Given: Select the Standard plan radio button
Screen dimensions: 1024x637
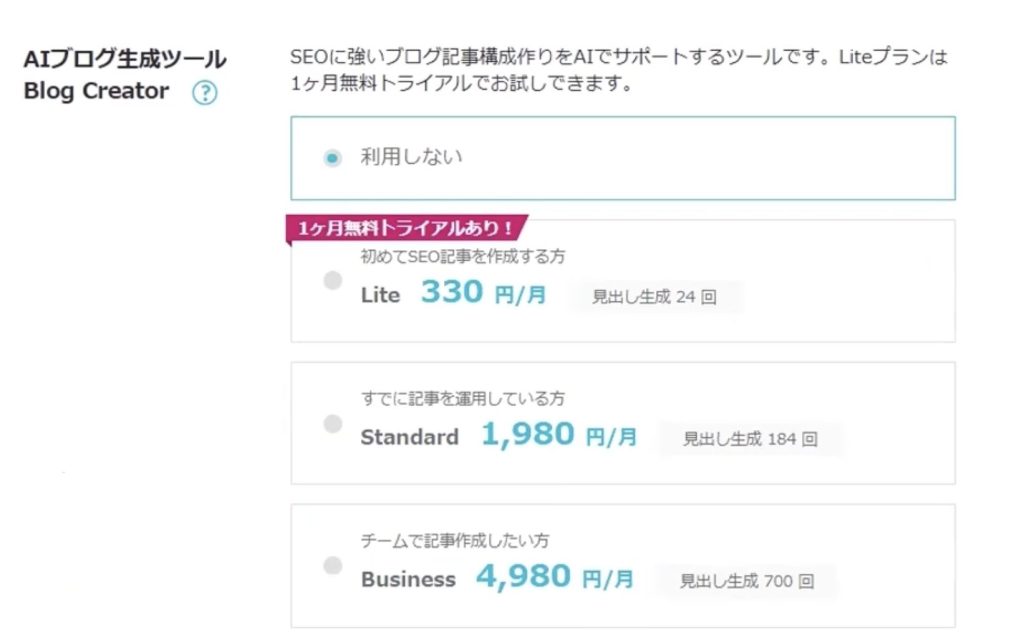Looking at the screenshot, I should click(333, 423).
